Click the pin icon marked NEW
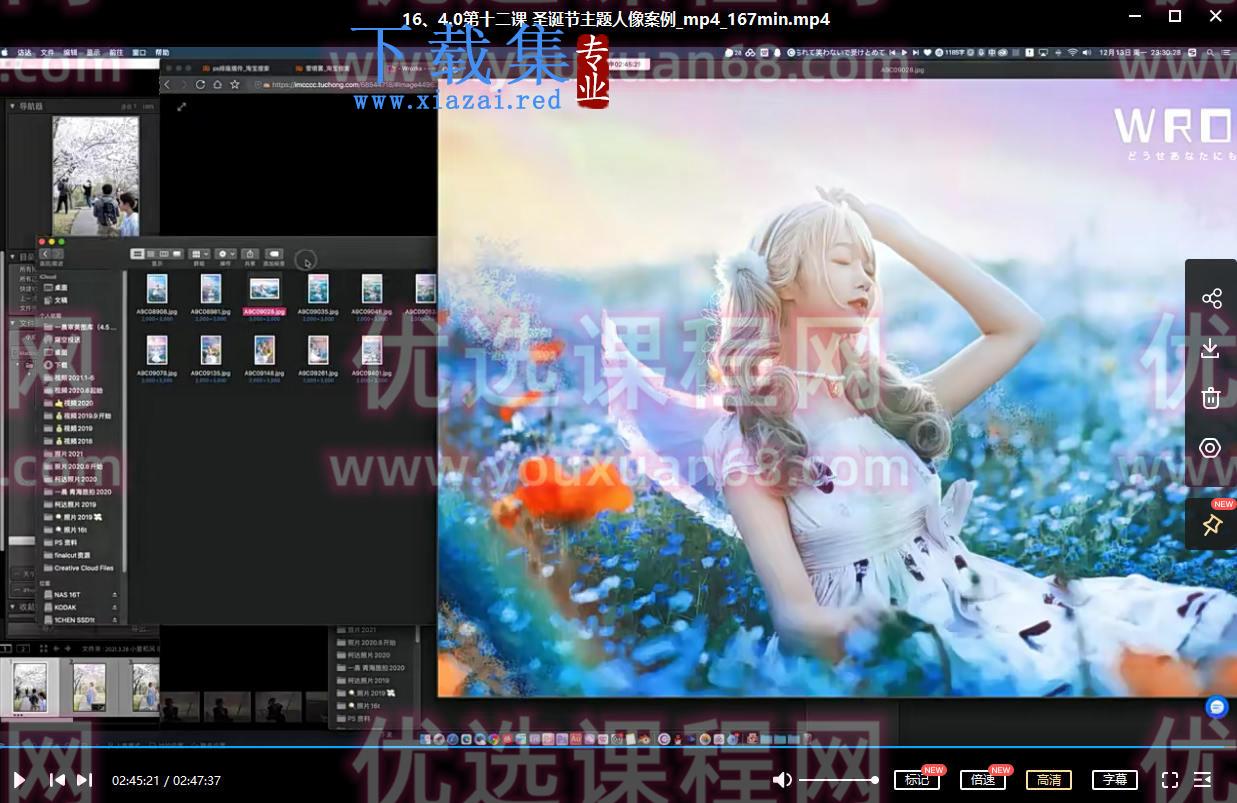 [1211, 524]
